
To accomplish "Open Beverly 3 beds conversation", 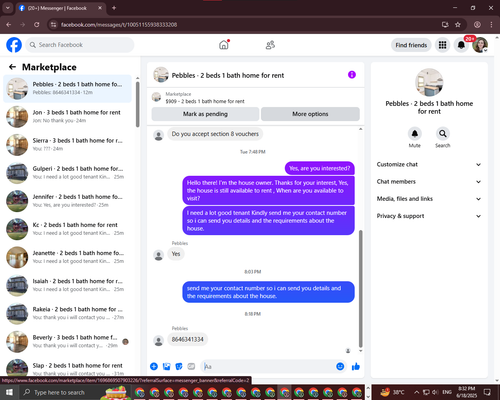I will (67, 342).
